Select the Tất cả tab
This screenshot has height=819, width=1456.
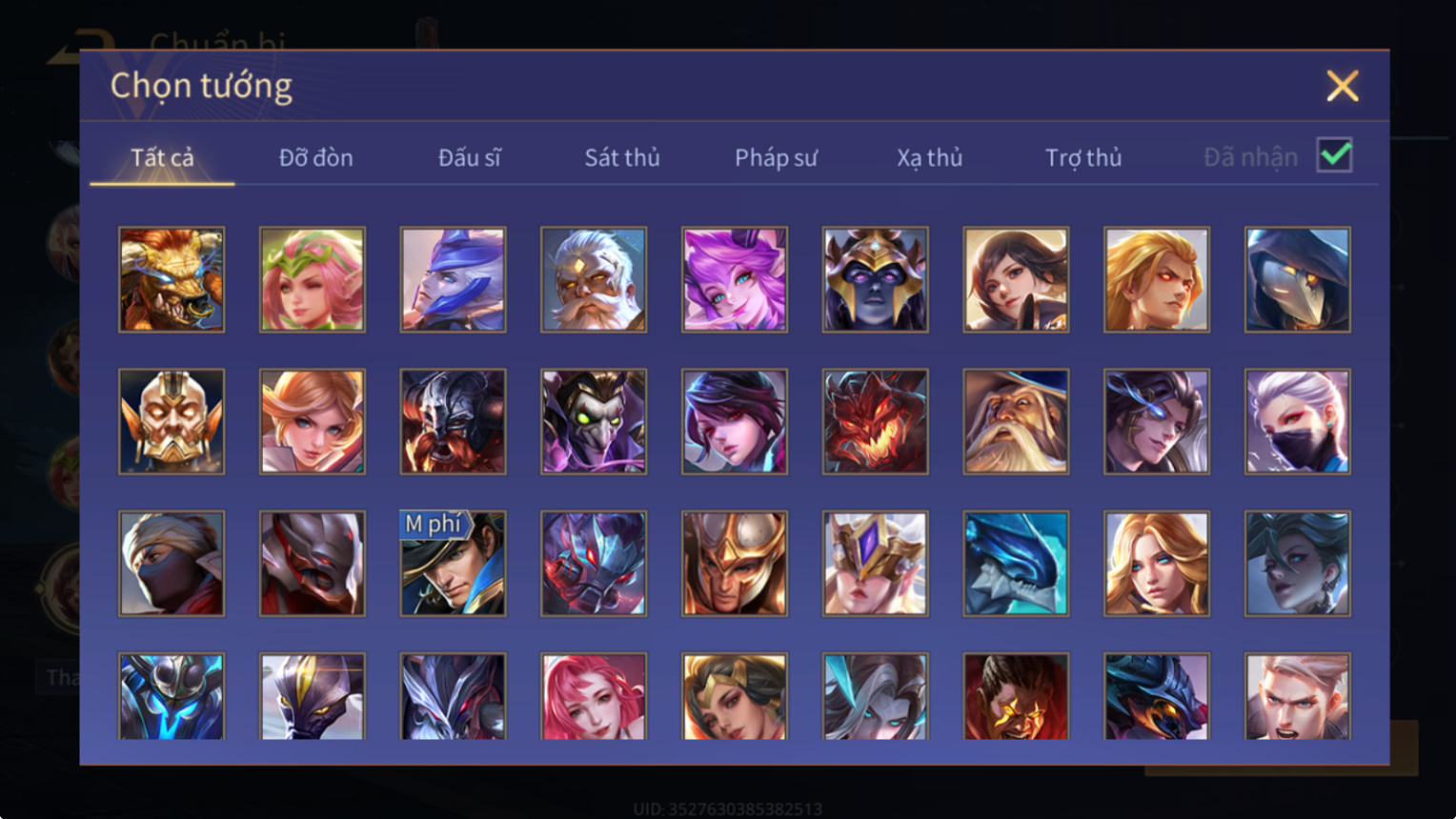tap(162, 157)
